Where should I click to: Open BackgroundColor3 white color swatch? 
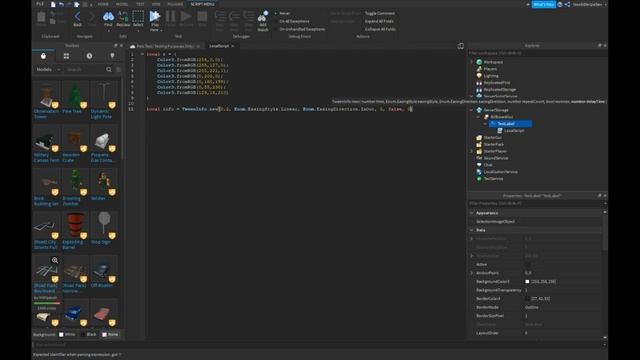(527, 282)
